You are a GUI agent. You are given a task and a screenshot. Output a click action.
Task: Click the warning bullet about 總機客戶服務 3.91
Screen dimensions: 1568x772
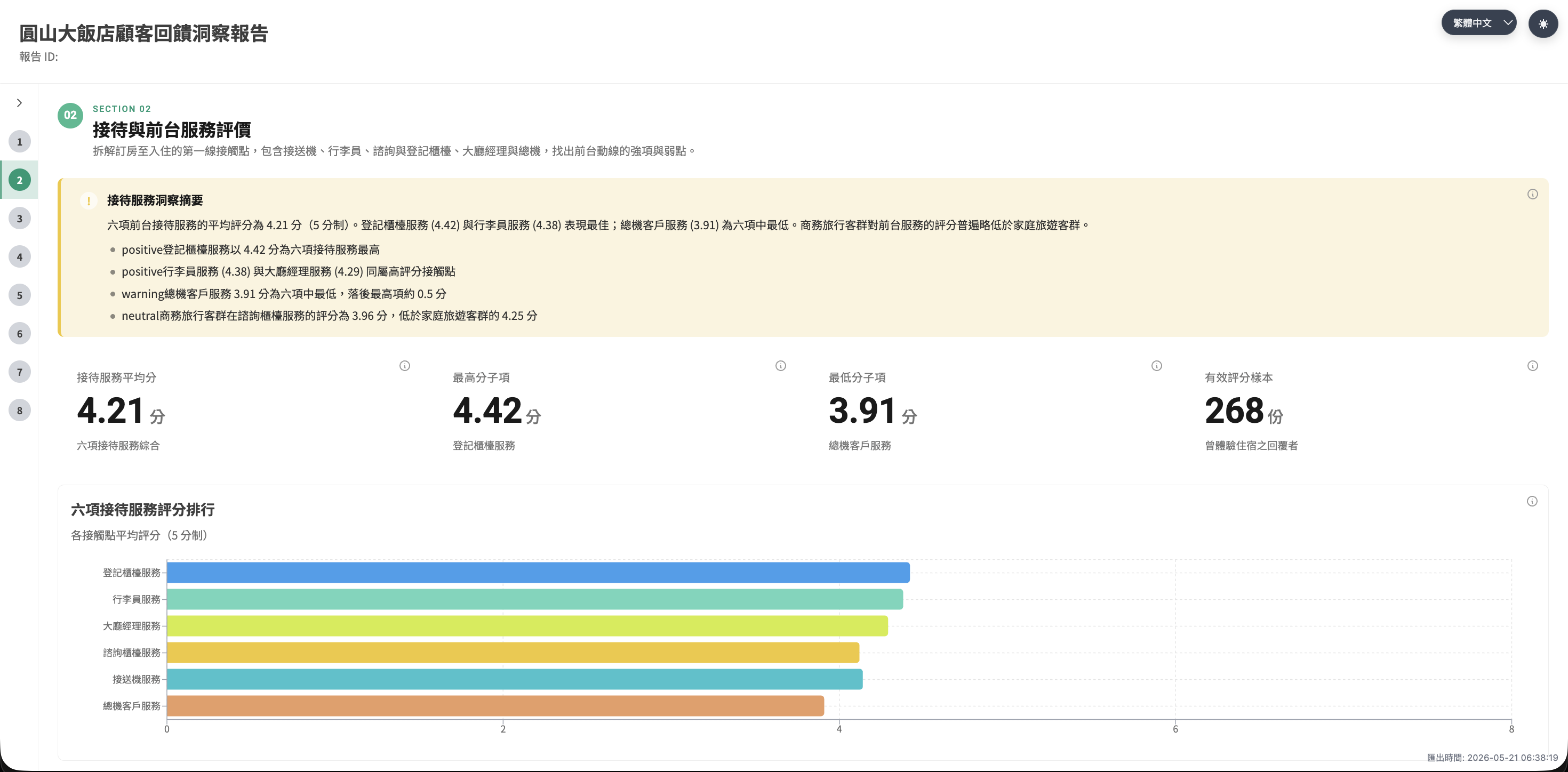[x=284, y=294]
